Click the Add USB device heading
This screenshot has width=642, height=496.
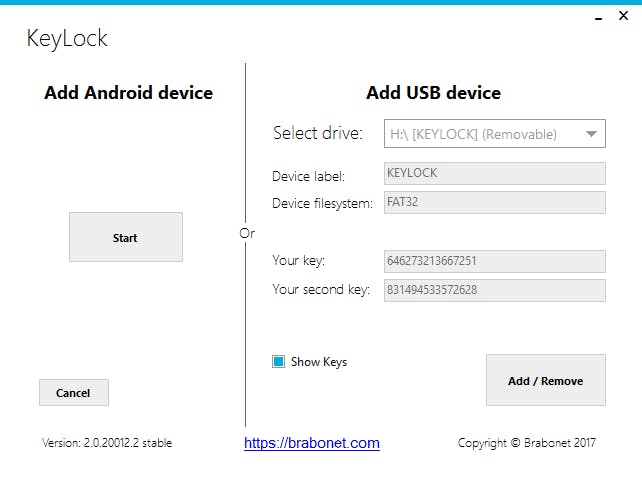coord(433,93)
